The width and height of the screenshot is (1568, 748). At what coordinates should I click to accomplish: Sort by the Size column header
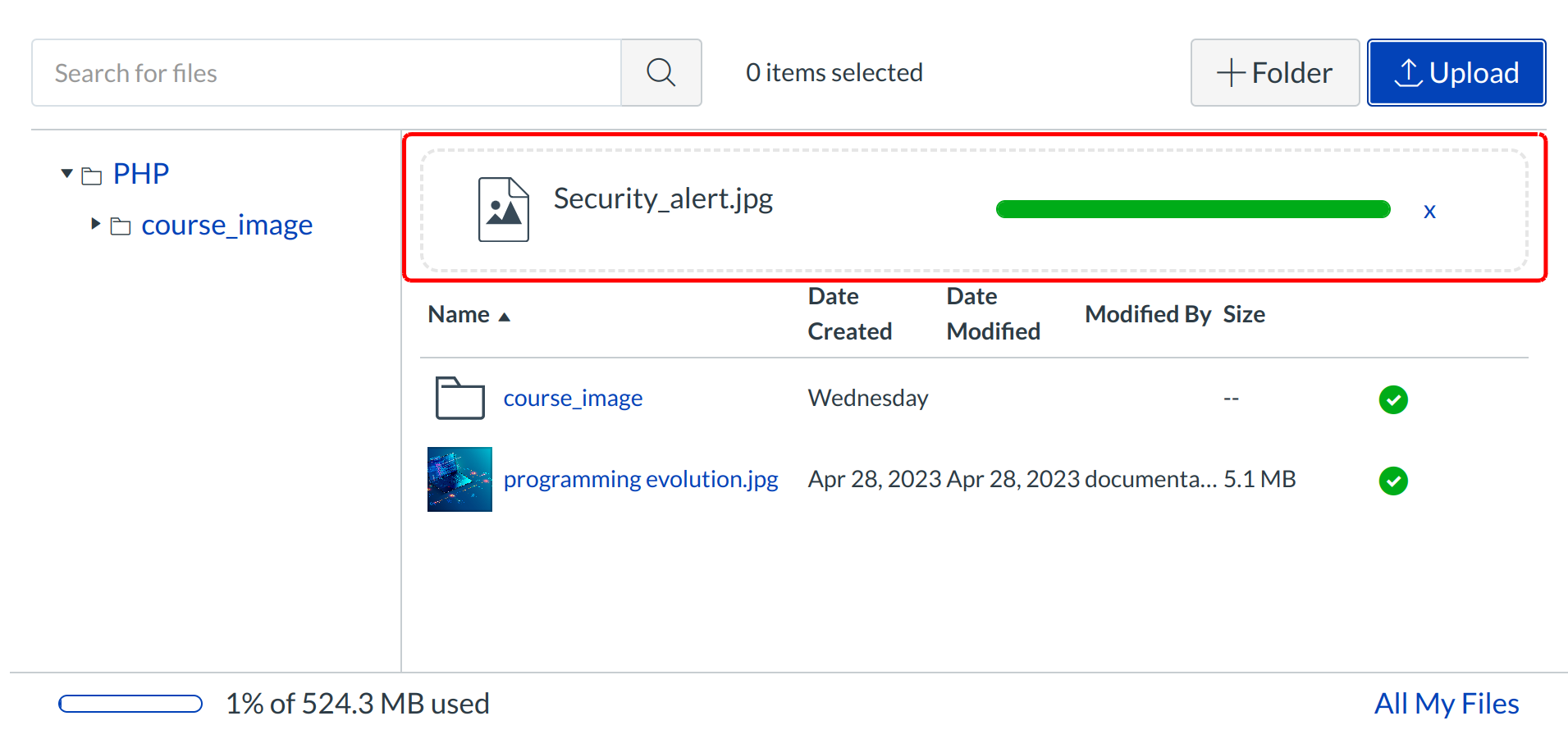pyautogui.click(x=1243, y=315)
